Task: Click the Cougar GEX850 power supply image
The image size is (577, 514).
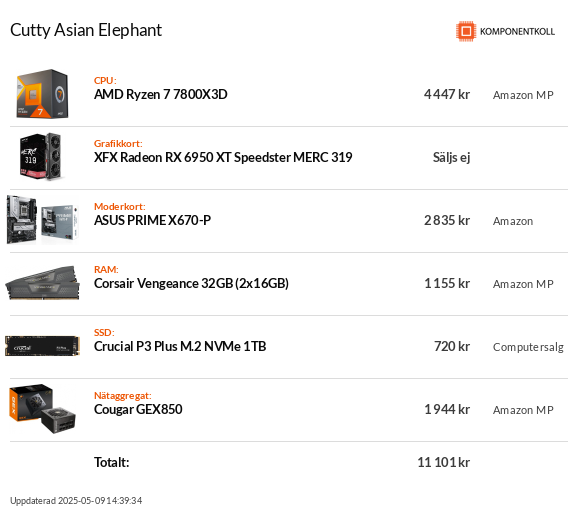Action: pyautogui.click(x=43, y=409)
